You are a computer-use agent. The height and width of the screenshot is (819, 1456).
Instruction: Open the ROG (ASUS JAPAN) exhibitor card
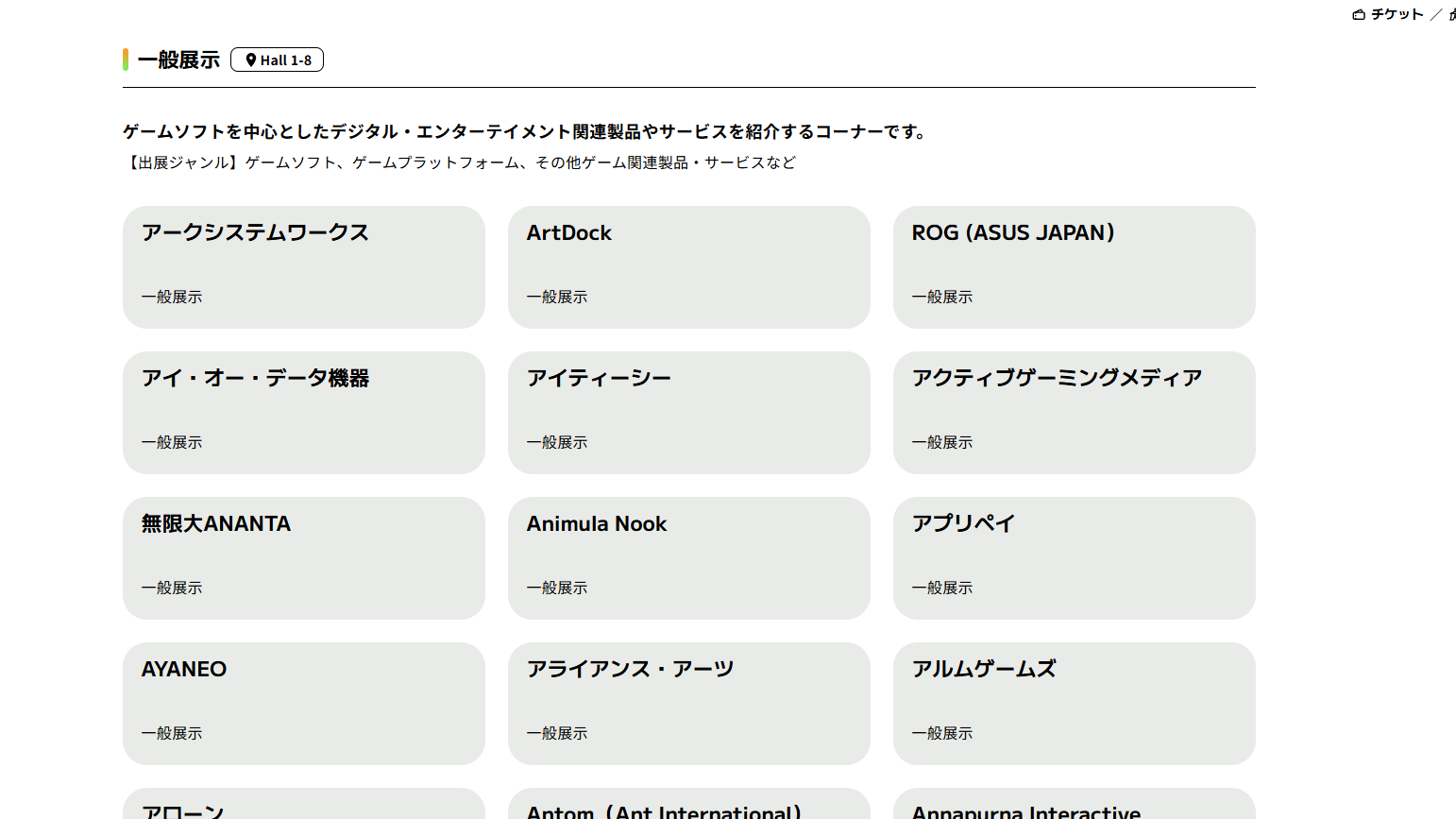tap(1074, 267)
